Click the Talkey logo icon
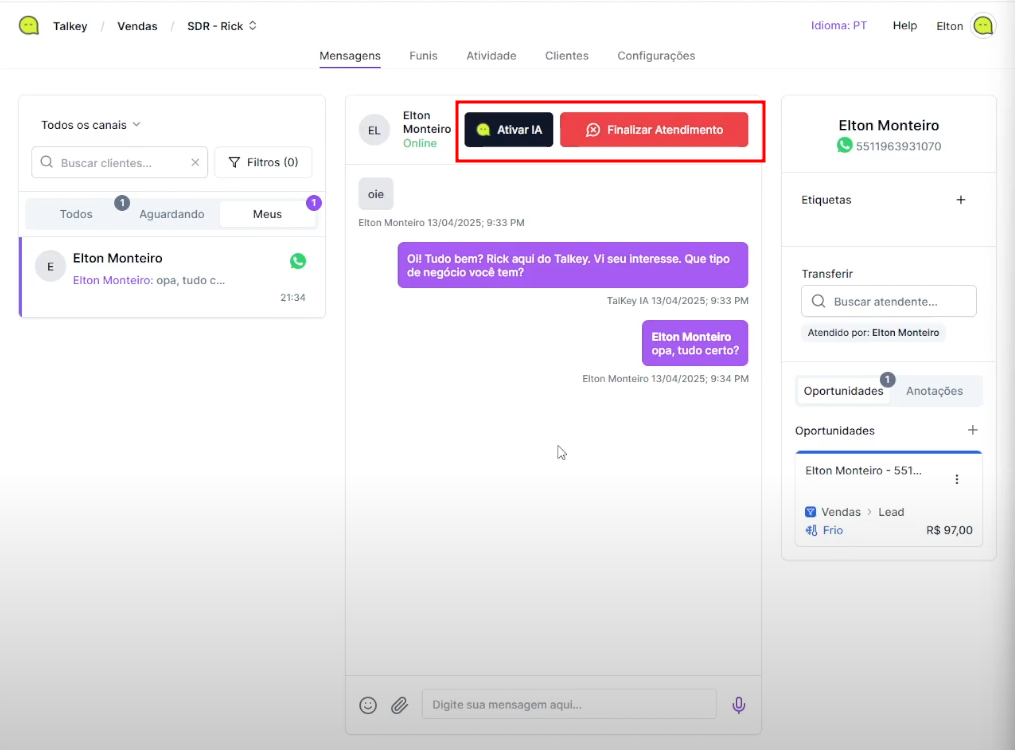This screenshot has height=750, width=1015. [x=29, y=26]
